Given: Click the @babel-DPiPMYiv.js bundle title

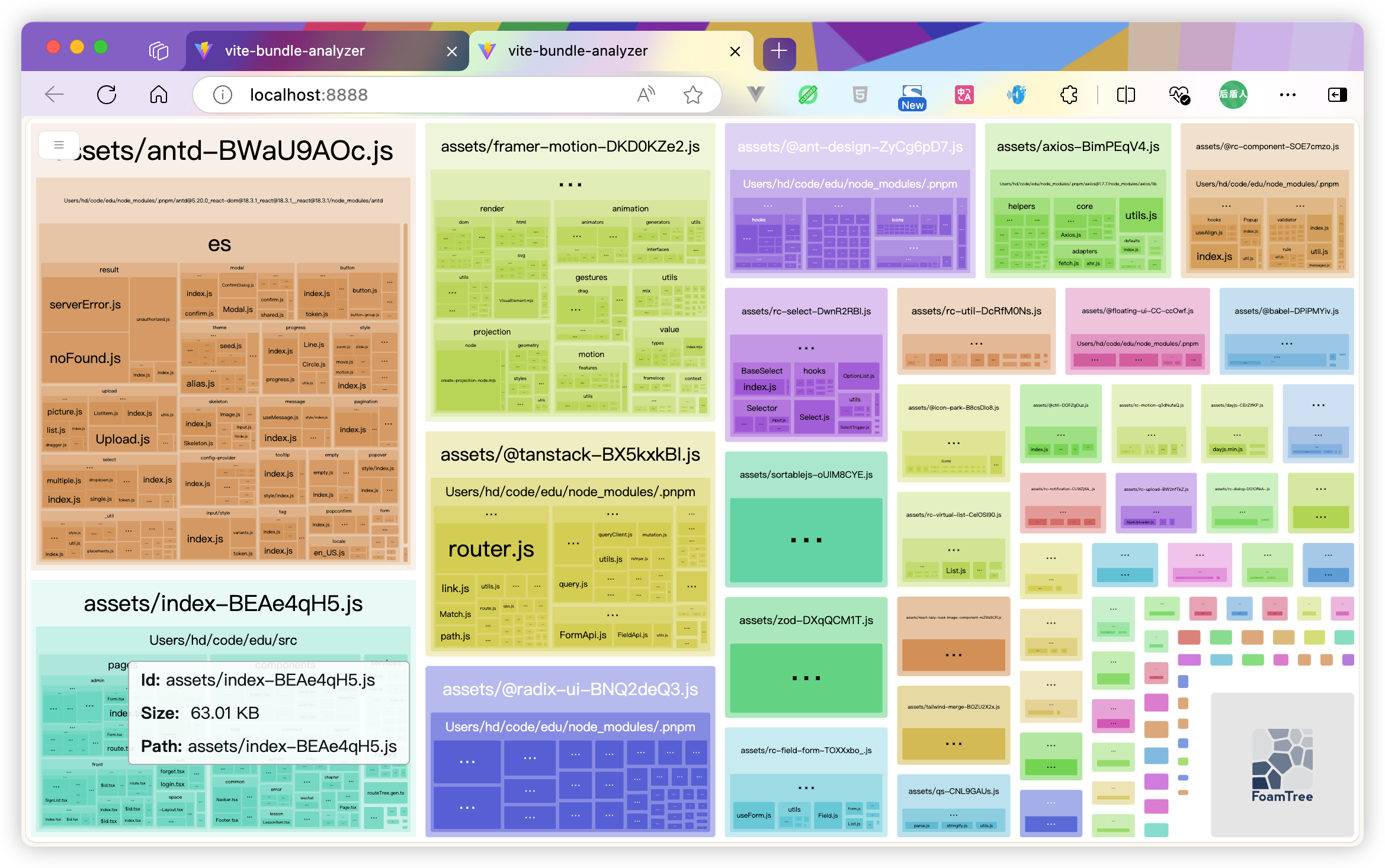Looking at the screenshot, I should pyautogui.click(x=1287, y=311).
